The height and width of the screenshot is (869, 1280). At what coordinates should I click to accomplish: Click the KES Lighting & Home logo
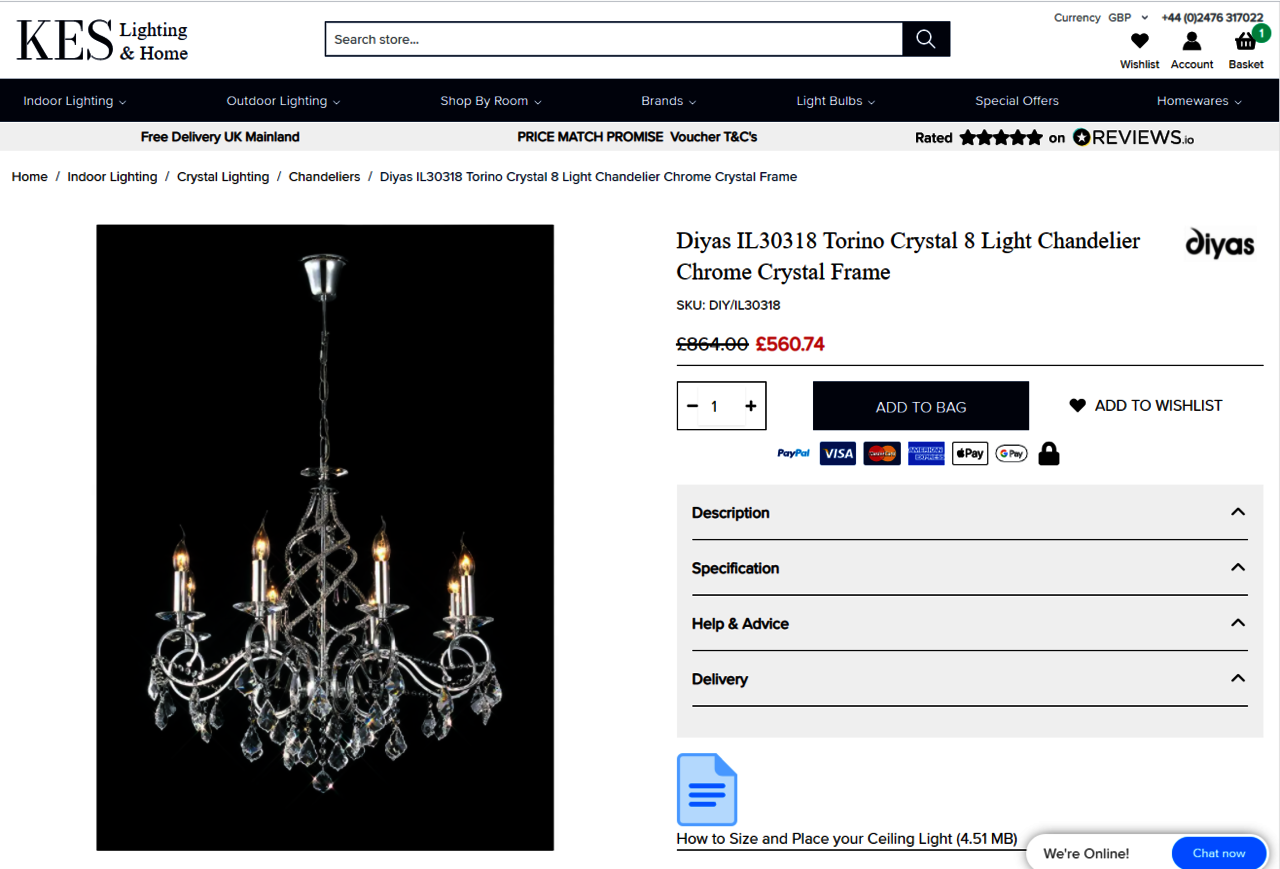pyautogui.click(x=102, y=41)
